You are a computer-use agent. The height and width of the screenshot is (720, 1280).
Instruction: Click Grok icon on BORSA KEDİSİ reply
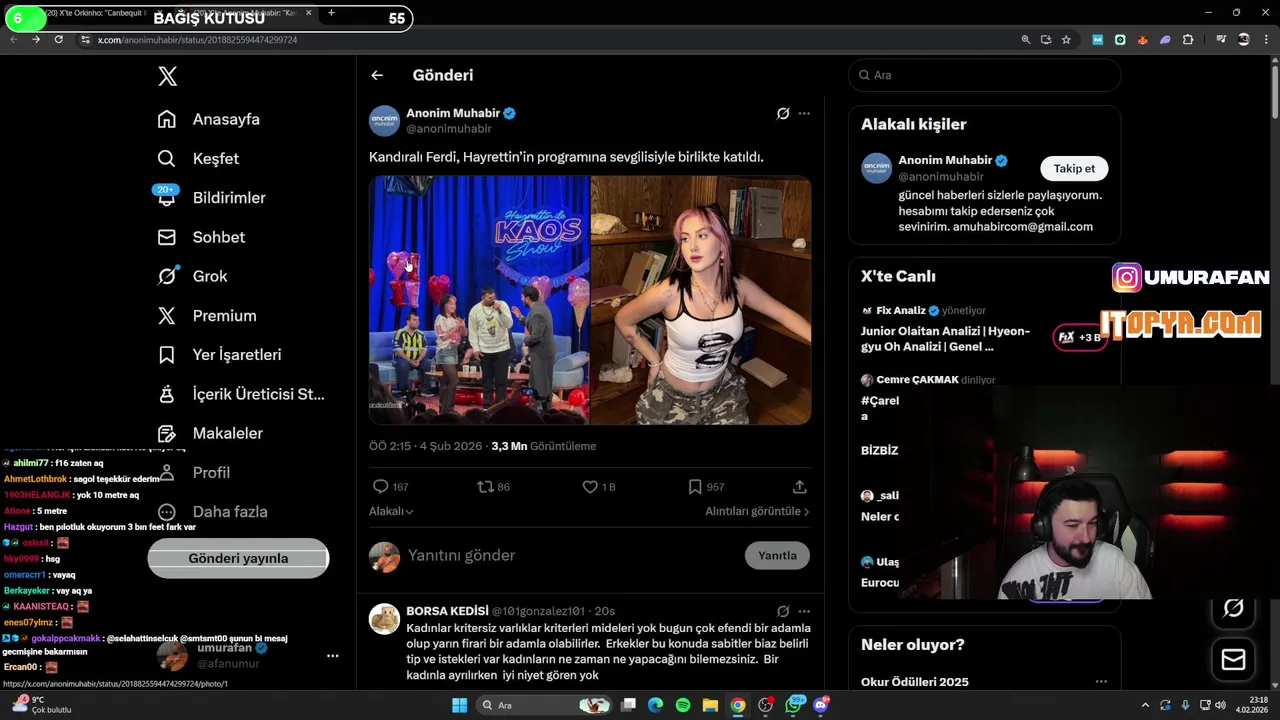[x=783, y=611]
